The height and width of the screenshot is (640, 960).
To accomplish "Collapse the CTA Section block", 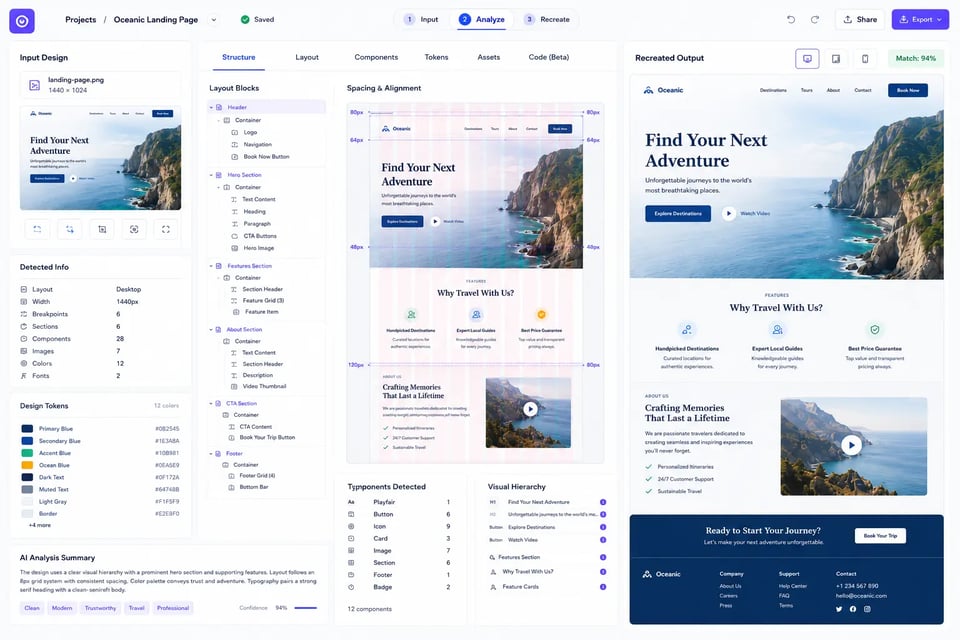I will (211, 404).
